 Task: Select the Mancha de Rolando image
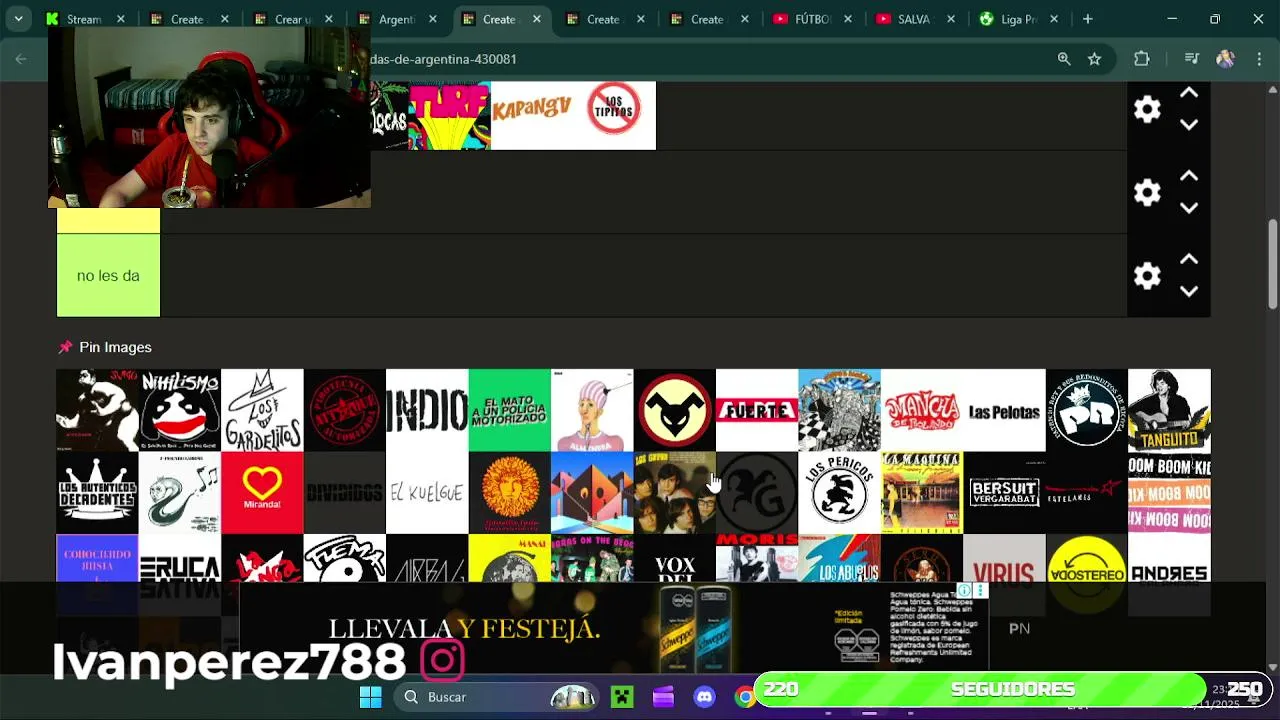(x=922, y=410)
